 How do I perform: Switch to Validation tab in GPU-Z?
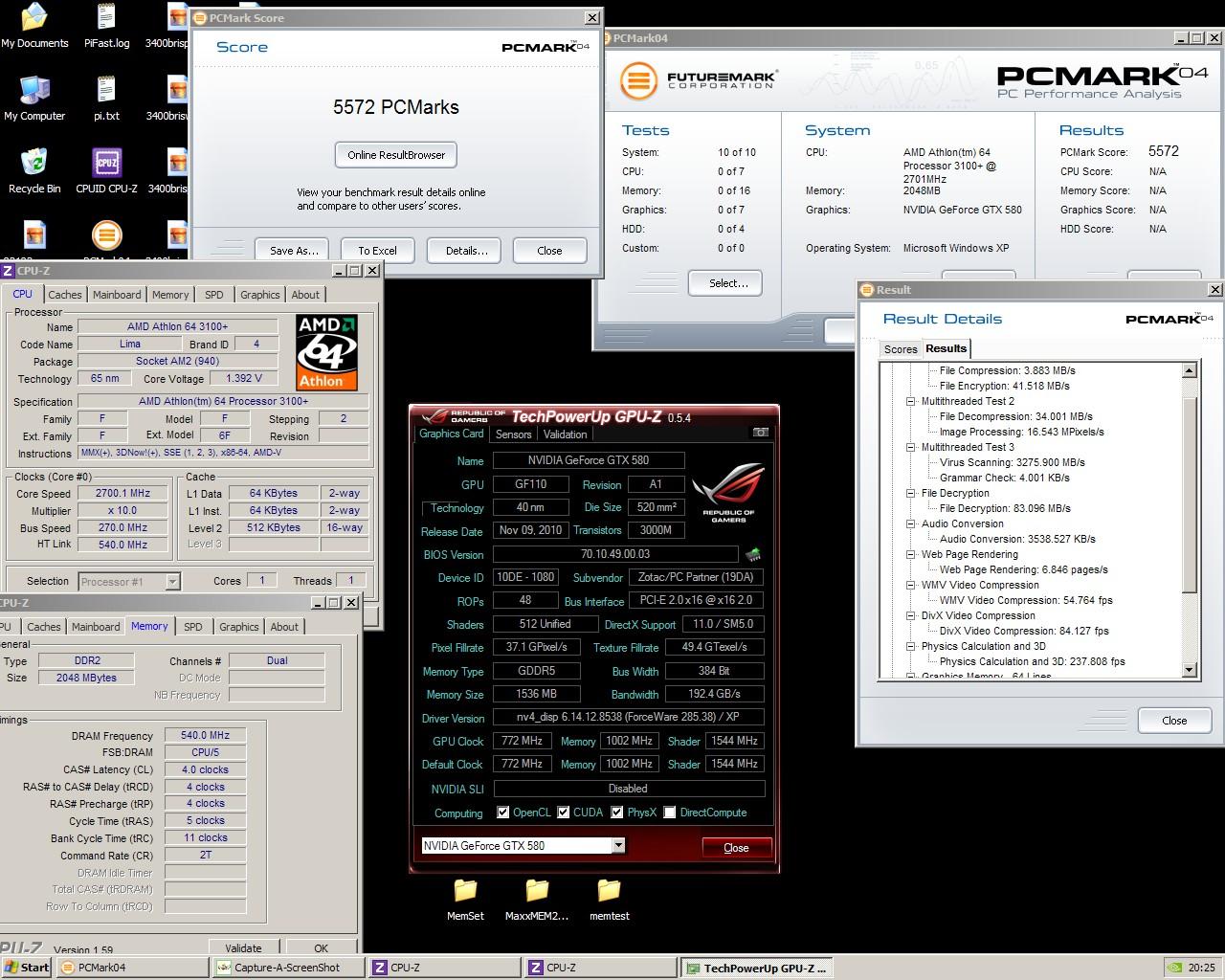point(565,434)
